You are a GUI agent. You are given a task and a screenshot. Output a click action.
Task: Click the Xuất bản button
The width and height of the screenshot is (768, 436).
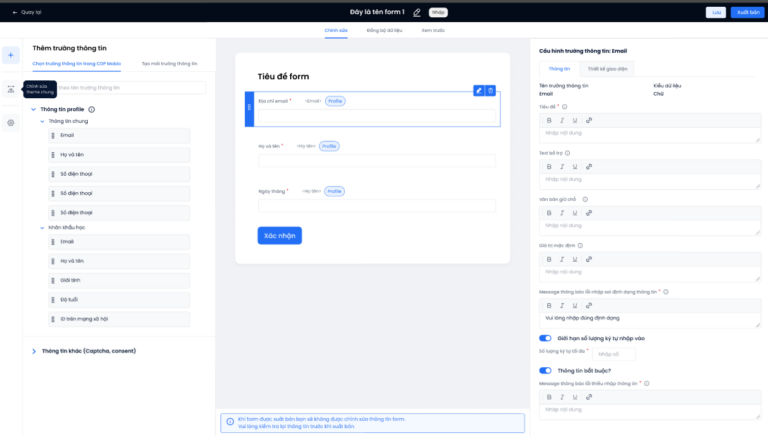(745, 12)
